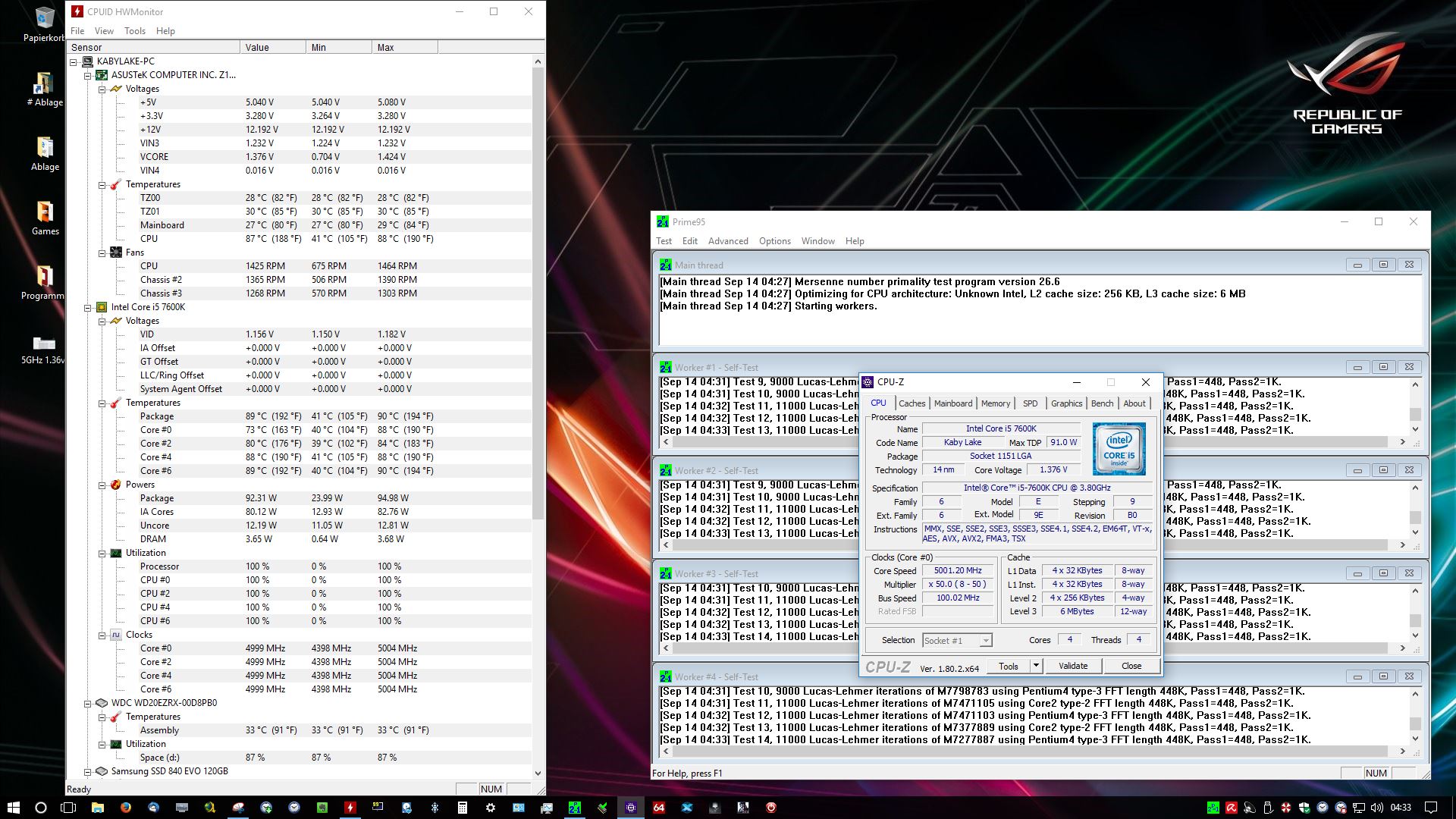Open File Explorer from the taskbar

pos(97,808)
